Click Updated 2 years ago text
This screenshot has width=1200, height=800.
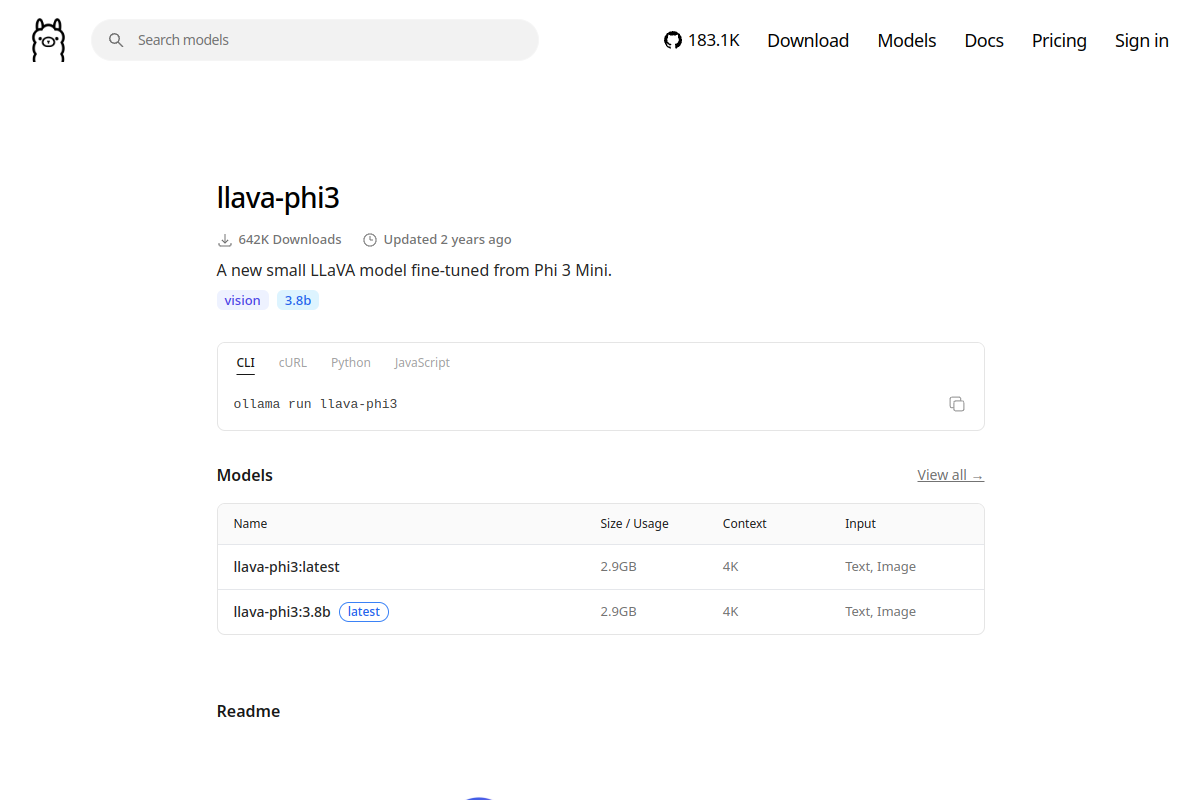coord(447,240)
